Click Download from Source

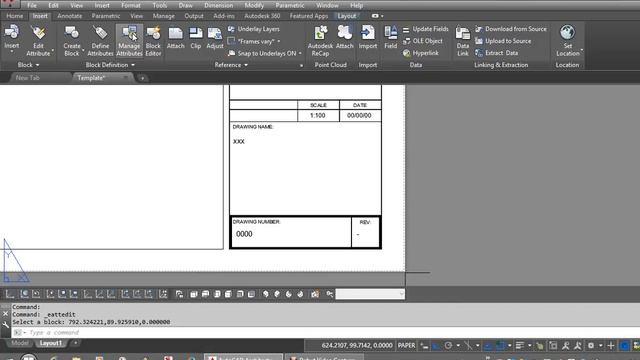(511, 29)
